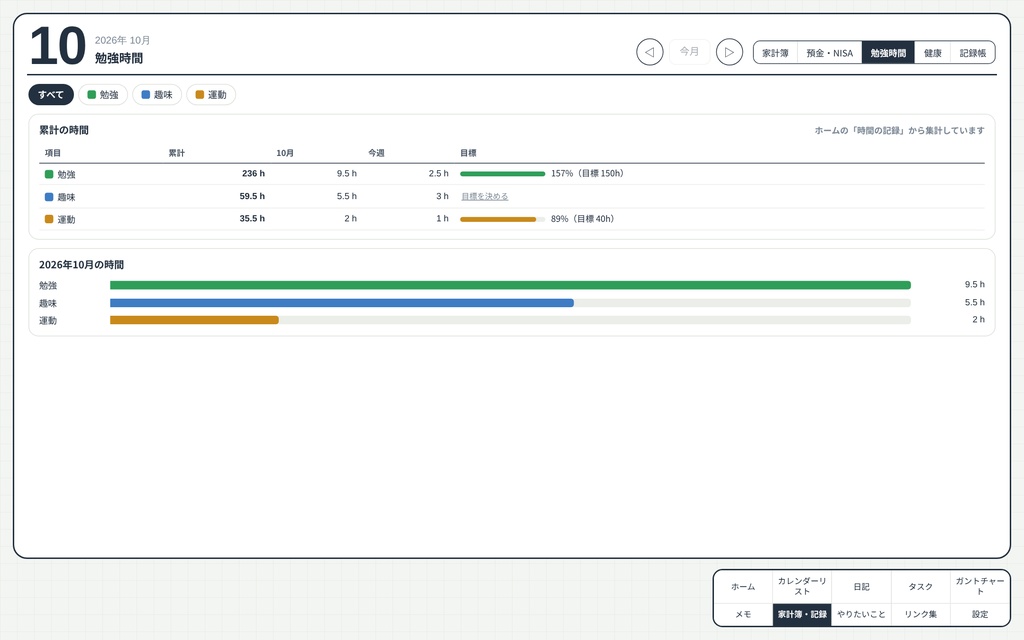The width and height of the screenshot is (1024, 640).
Task: Click the 89%（目標 40h）text
Action: pos(583,219)
